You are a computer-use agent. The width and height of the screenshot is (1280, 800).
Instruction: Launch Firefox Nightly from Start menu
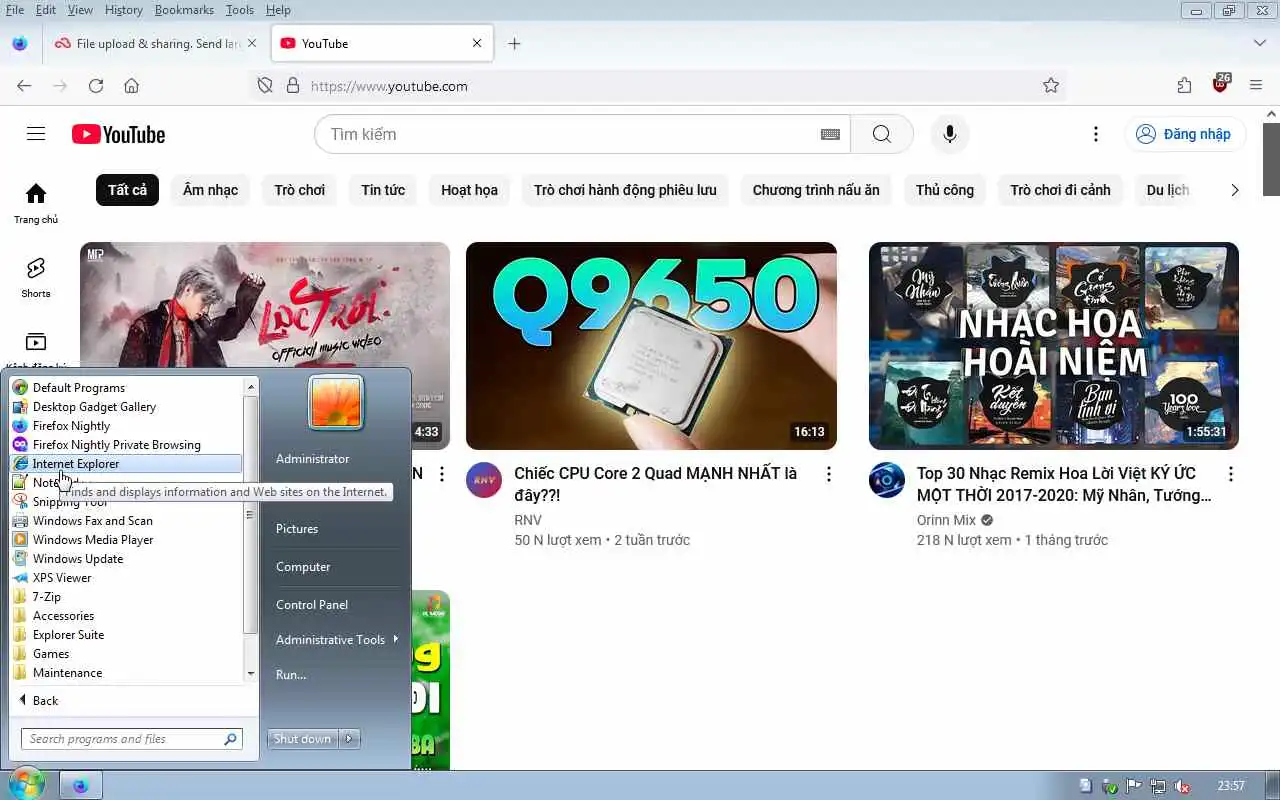126,426
